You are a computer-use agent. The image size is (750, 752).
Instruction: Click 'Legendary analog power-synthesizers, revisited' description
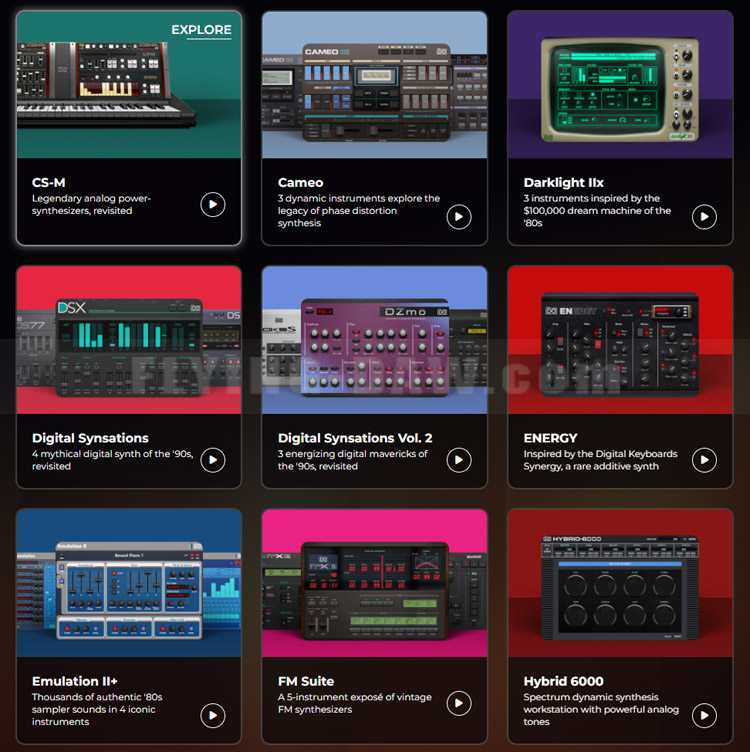(x=91, y=204)
